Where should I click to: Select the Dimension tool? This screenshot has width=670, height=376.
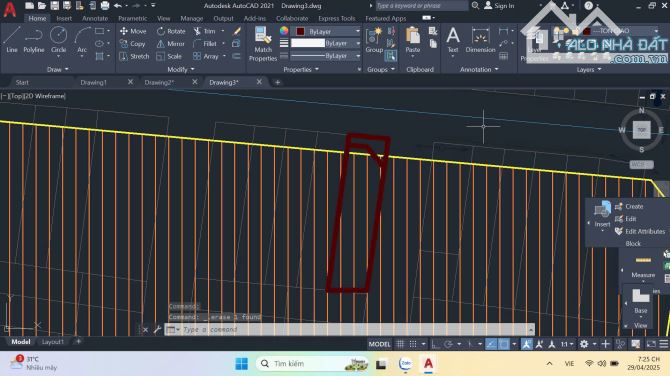480,41
